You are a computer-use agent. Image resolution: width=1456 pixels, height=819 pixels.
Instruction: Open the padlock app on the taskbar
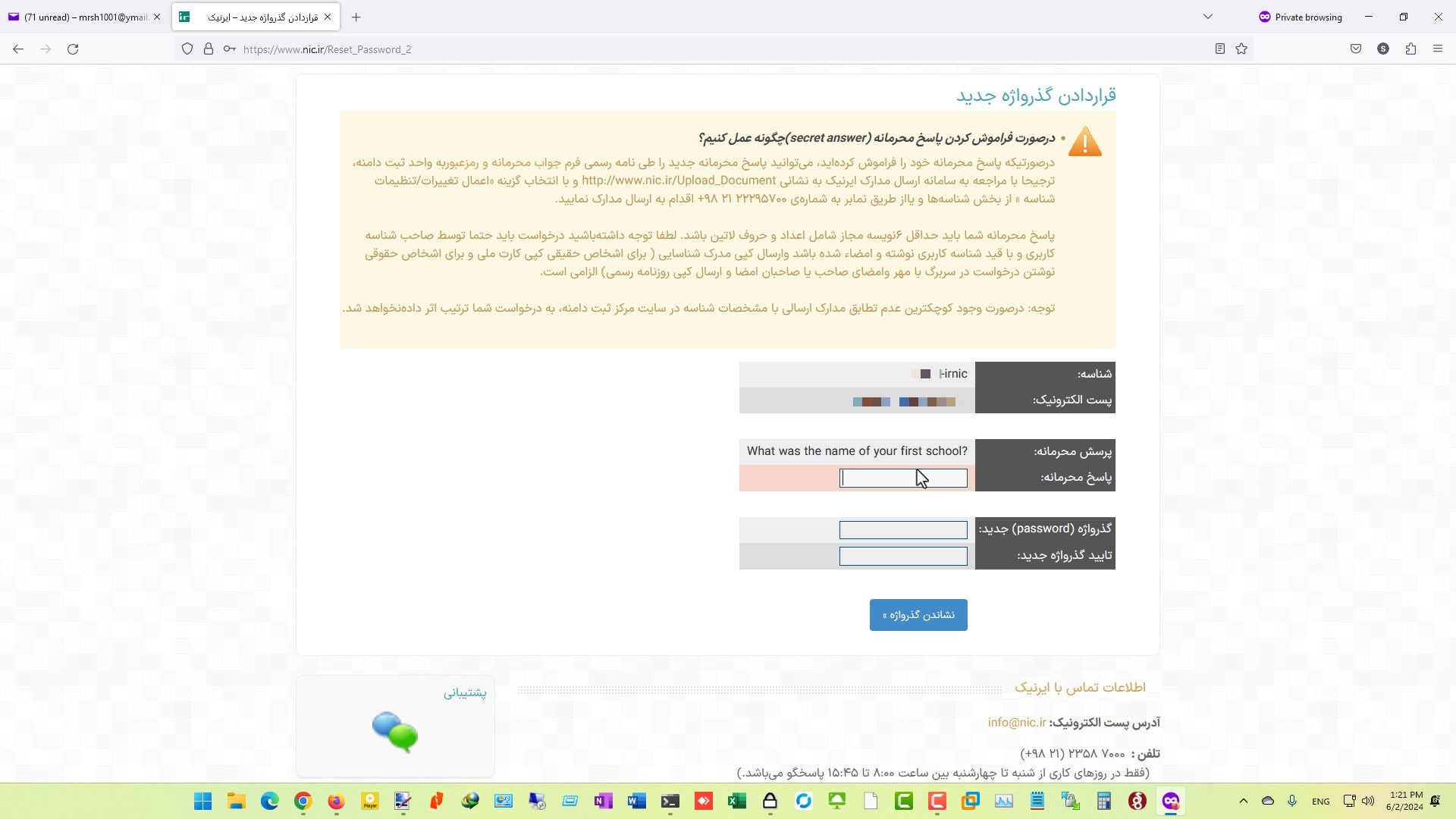point(770,802)
